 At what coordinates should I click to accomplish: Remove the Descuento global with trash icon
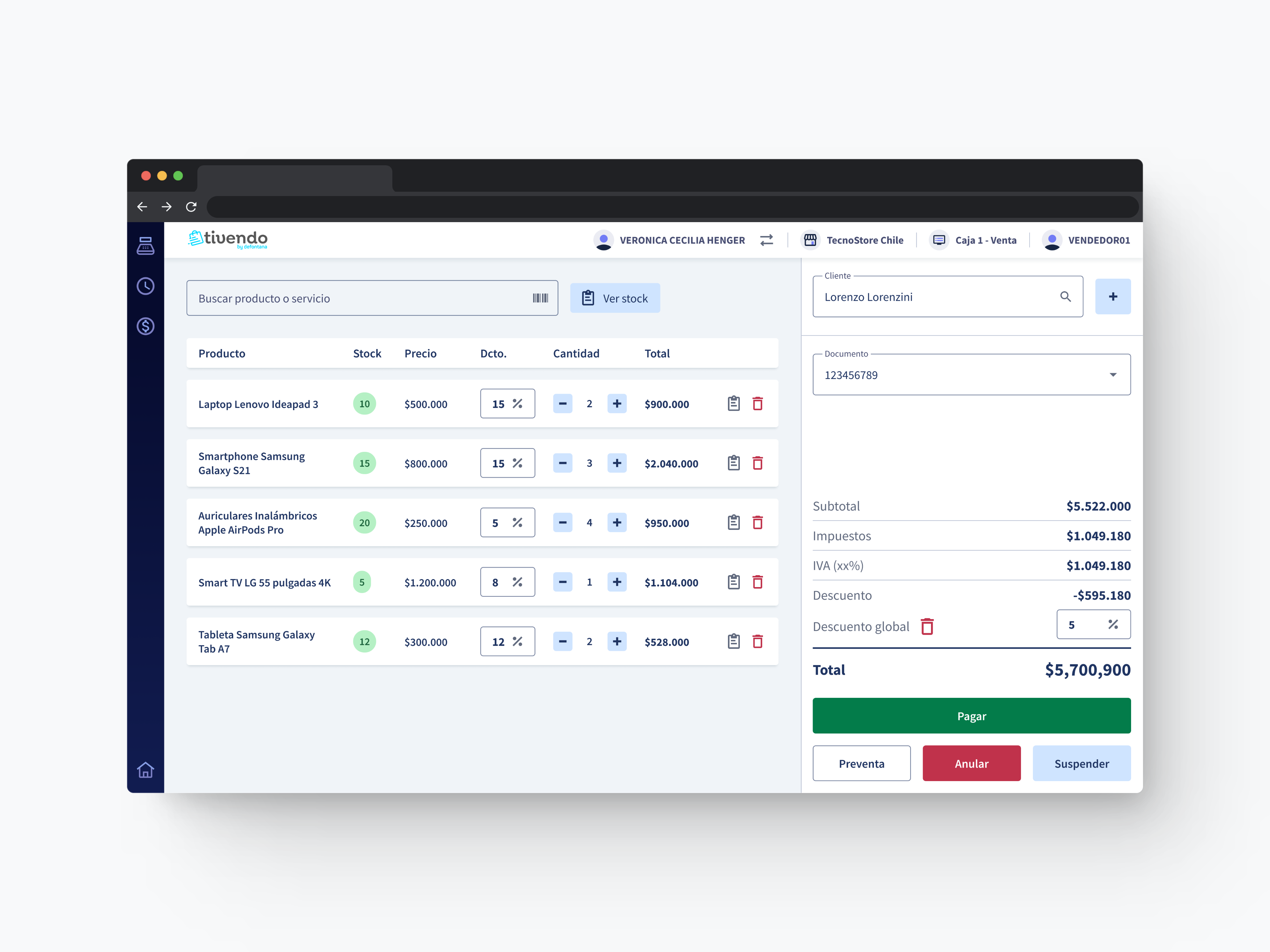pos(927,626)
